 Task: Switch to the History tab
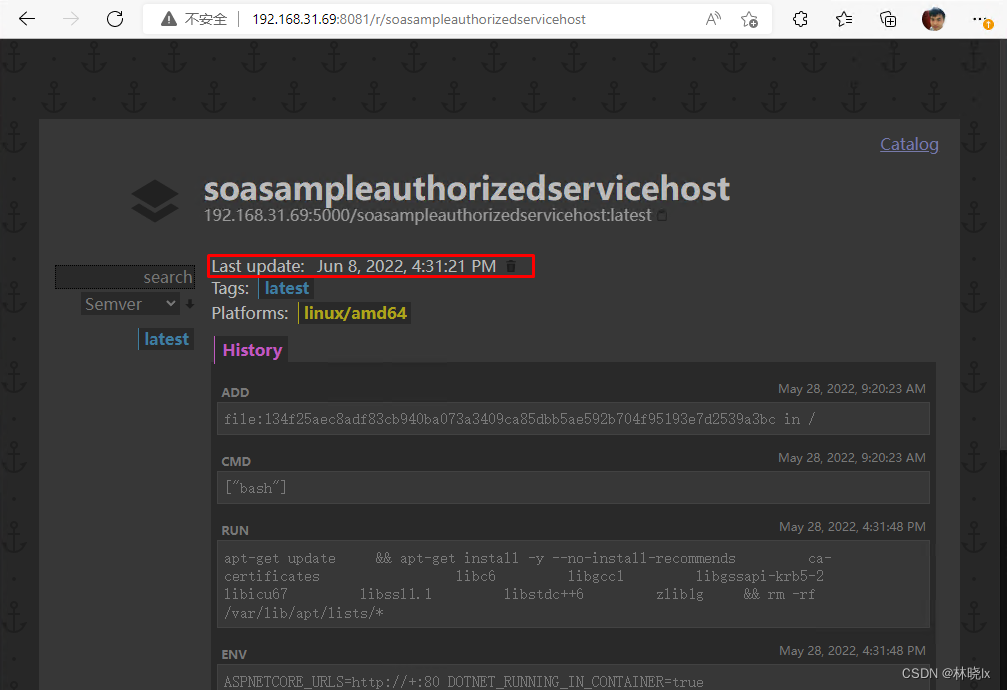point(252,350)
